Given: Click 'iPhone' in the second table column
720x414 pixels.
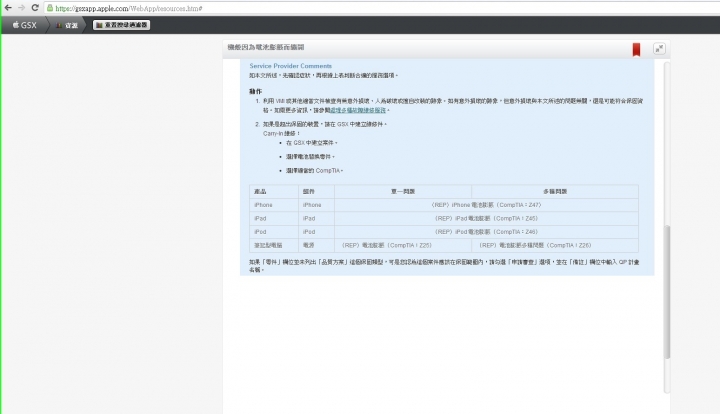Looking at the screenshot, I should coord(312,205).
